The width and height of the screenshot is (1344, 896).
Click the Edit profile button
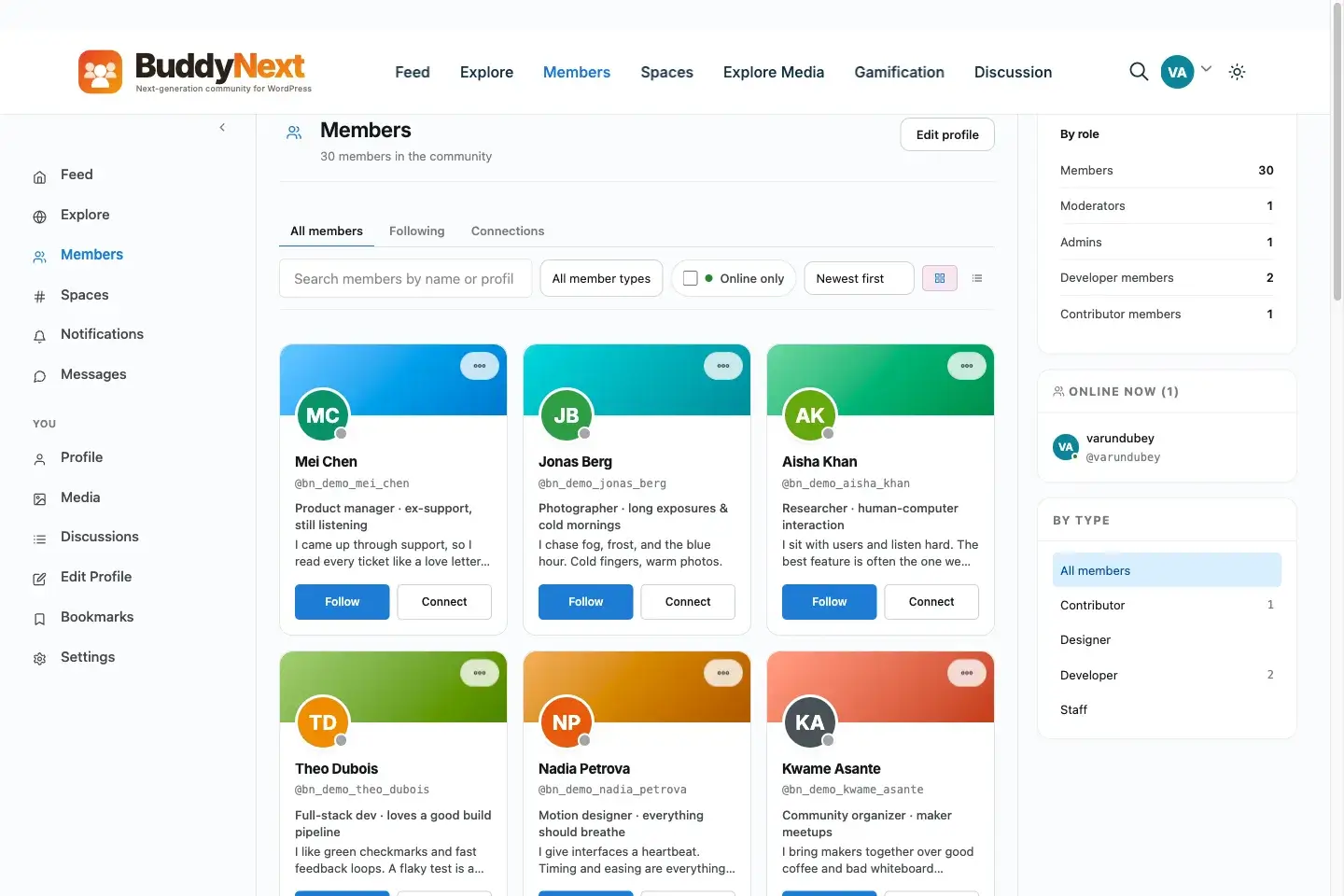pos(947,134)
